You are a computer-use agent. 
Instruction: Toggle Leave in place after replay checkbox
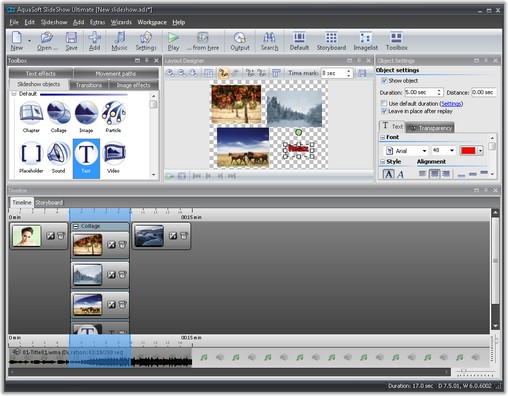point(384,111)
